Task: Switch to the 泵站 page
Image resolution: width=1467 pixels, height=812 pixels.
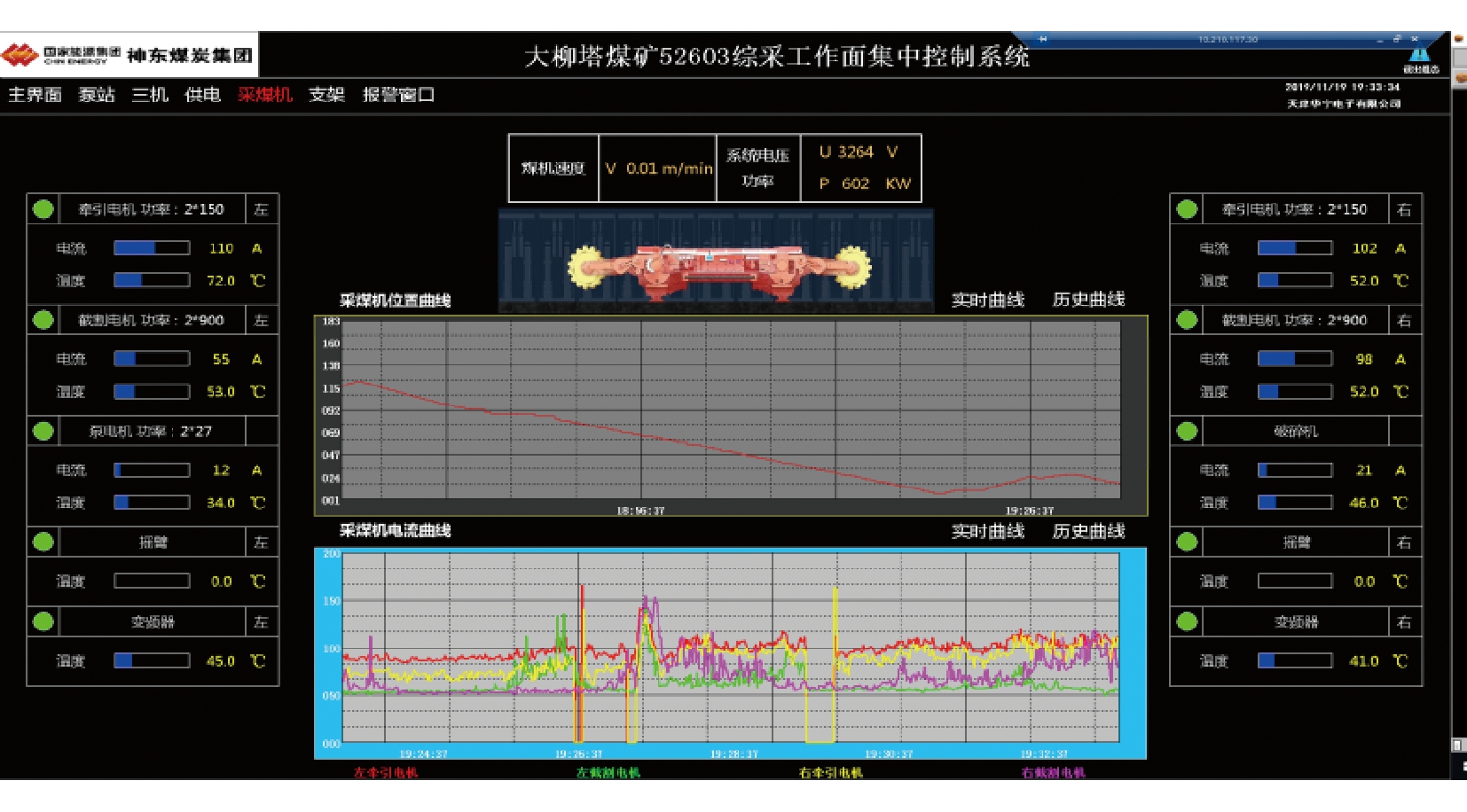Action: click(x=97, y=95)
